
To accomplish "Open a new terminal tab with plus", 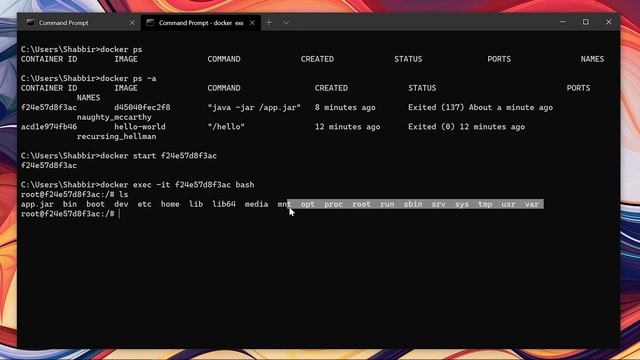I will point(269,23).
